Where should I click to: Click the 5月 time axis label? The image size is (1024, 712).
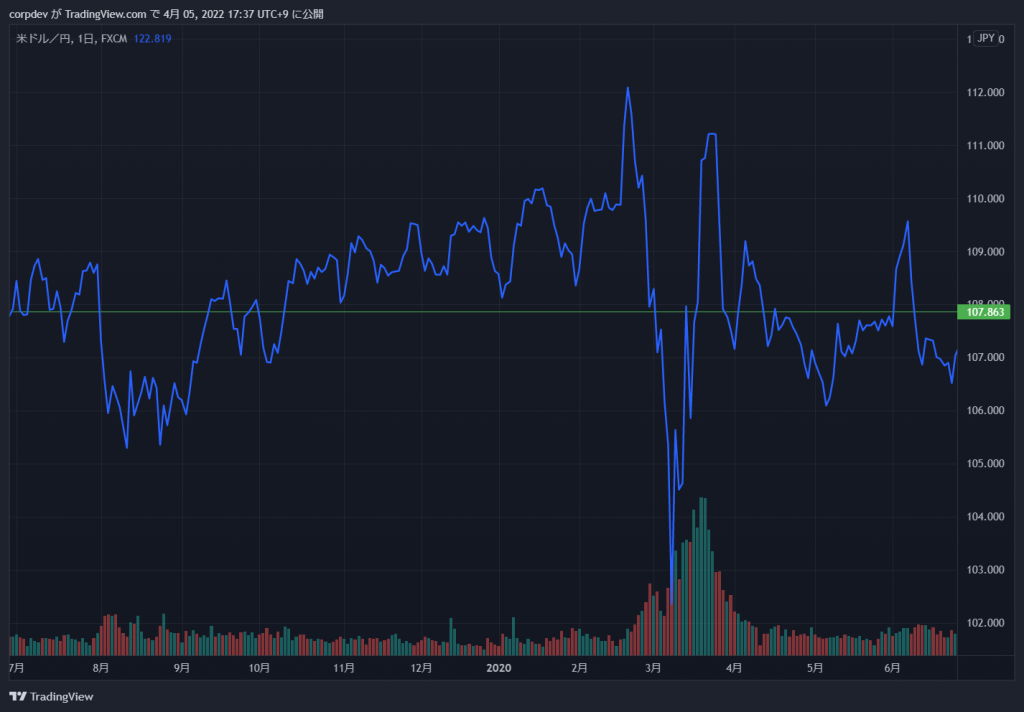[x=814, y=668]
